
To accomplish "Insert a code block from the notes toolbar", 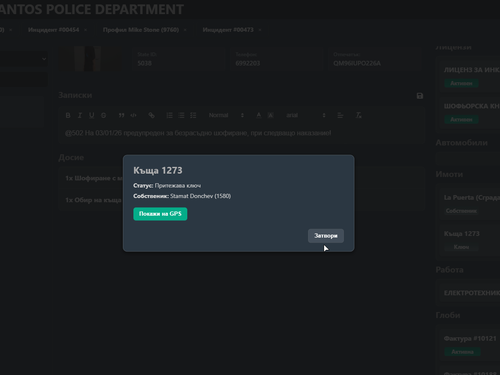I will [x=133, y=115].
